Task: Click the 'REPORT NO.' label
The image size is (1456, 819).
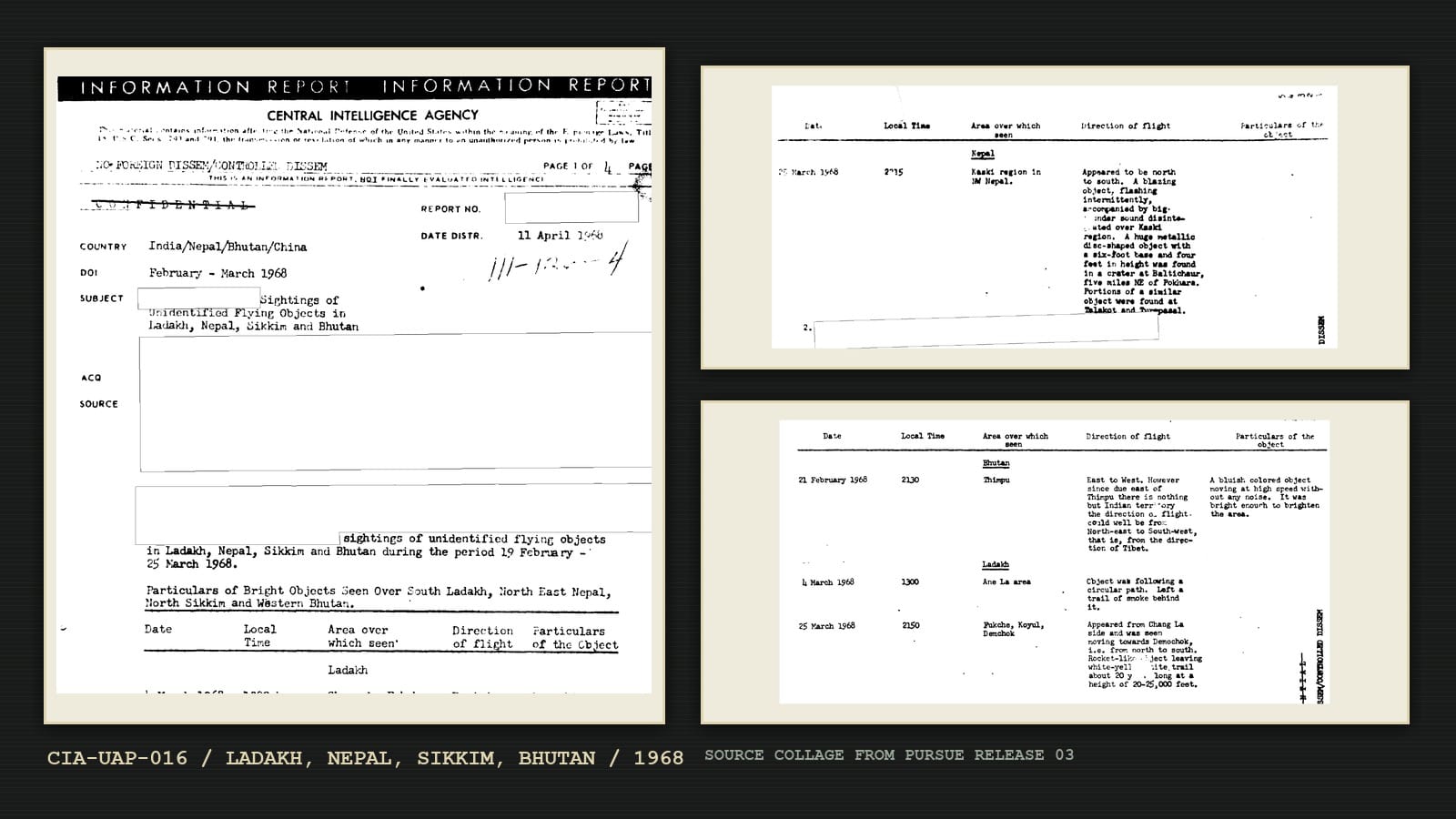Action: pyautogui.click(x=450, y=209)
